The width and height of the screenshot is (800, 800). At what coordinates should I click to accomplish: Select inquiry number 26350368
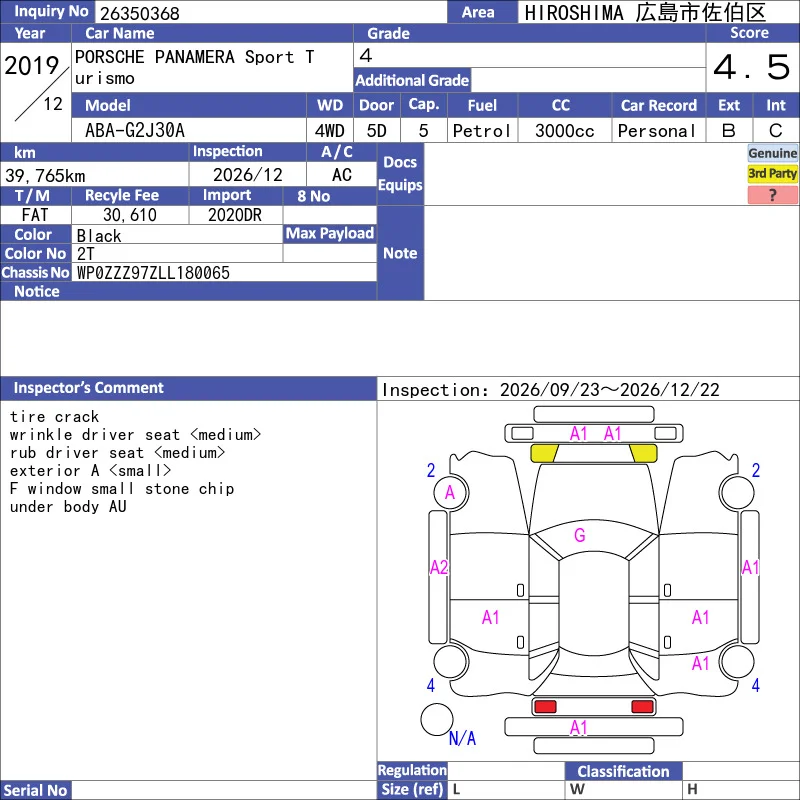pos(140,13)
